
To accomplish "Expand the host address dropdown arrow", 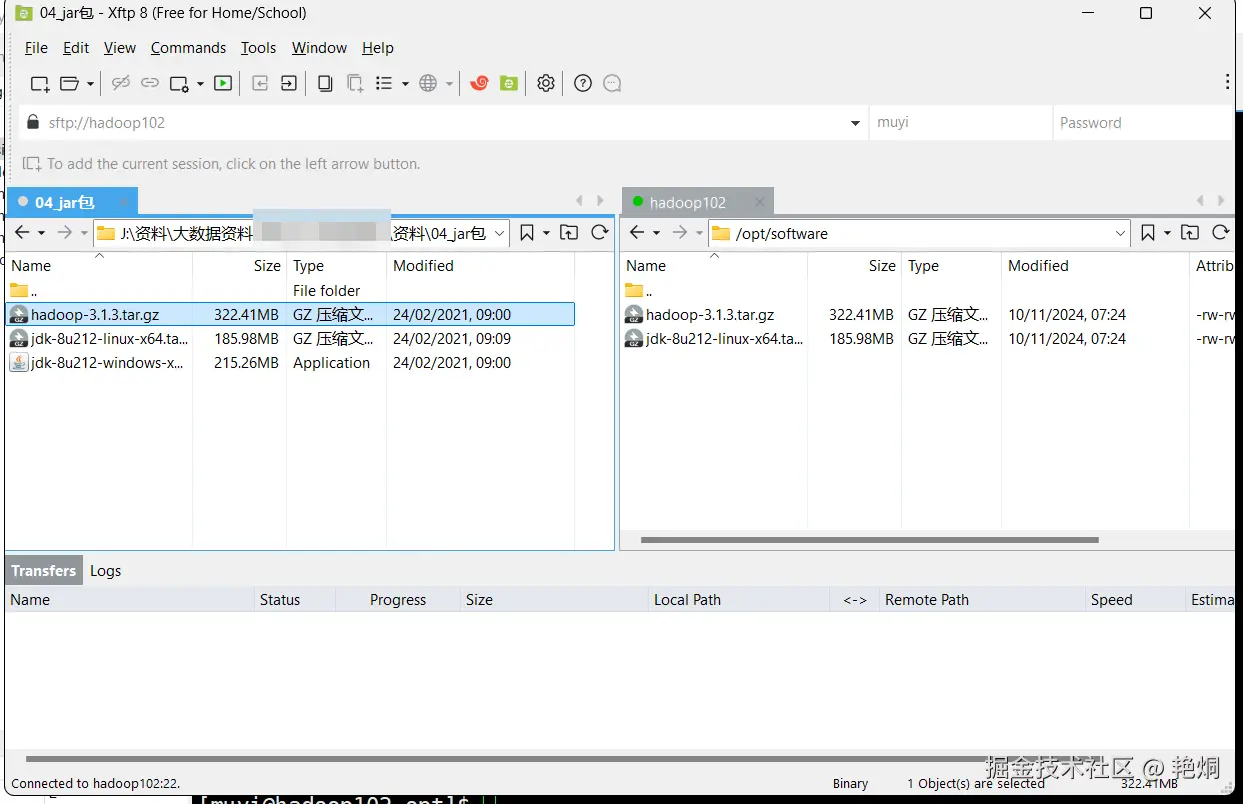I will (856, 123).
